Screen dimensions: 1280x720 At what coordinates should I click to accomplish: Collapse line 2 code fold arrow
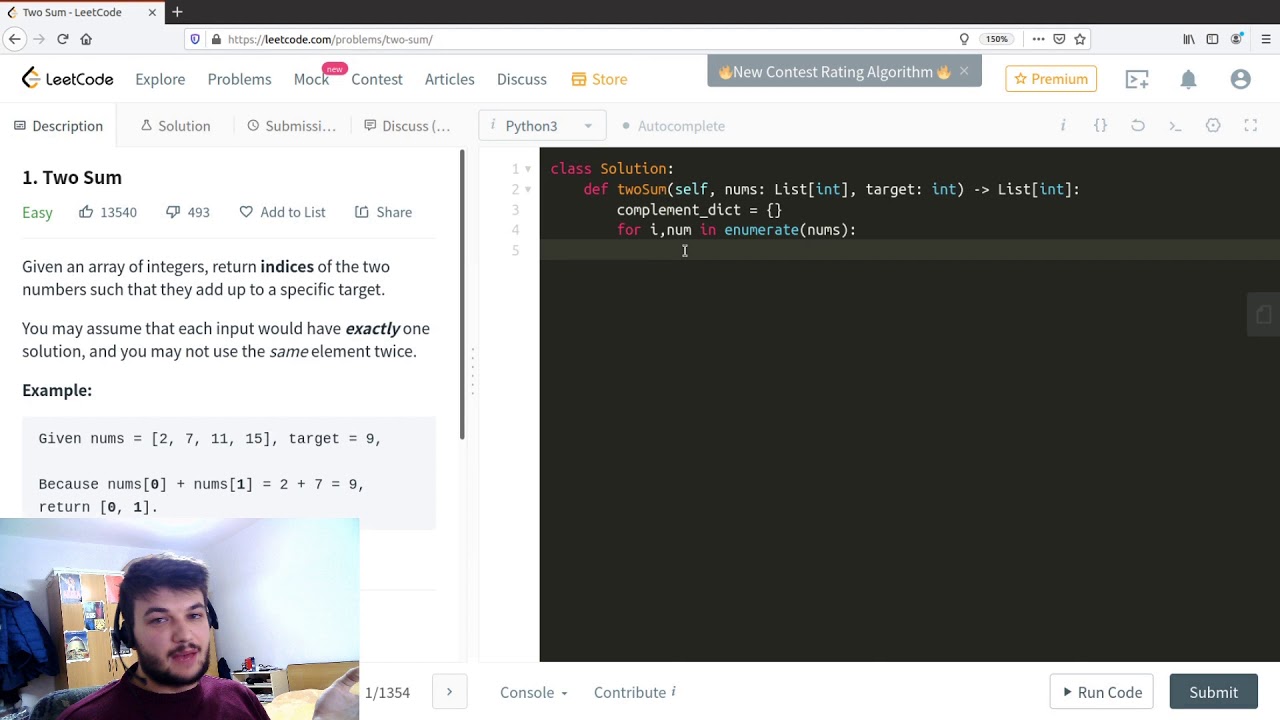(x=527, y=190)
